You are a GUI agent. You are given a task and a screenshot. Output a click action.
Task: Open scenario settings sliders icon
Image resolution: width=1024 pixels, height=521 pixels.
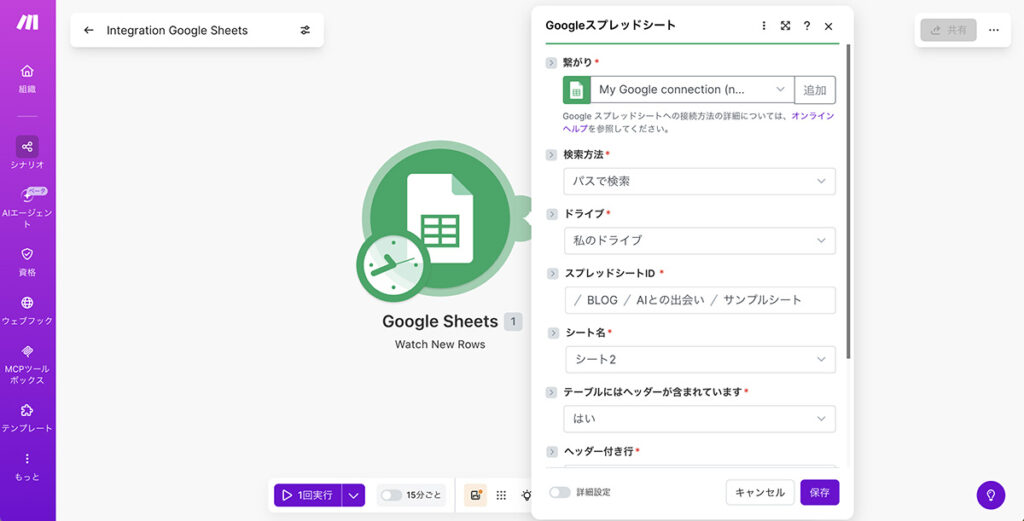pyautogui.click(x=305, y=30)
